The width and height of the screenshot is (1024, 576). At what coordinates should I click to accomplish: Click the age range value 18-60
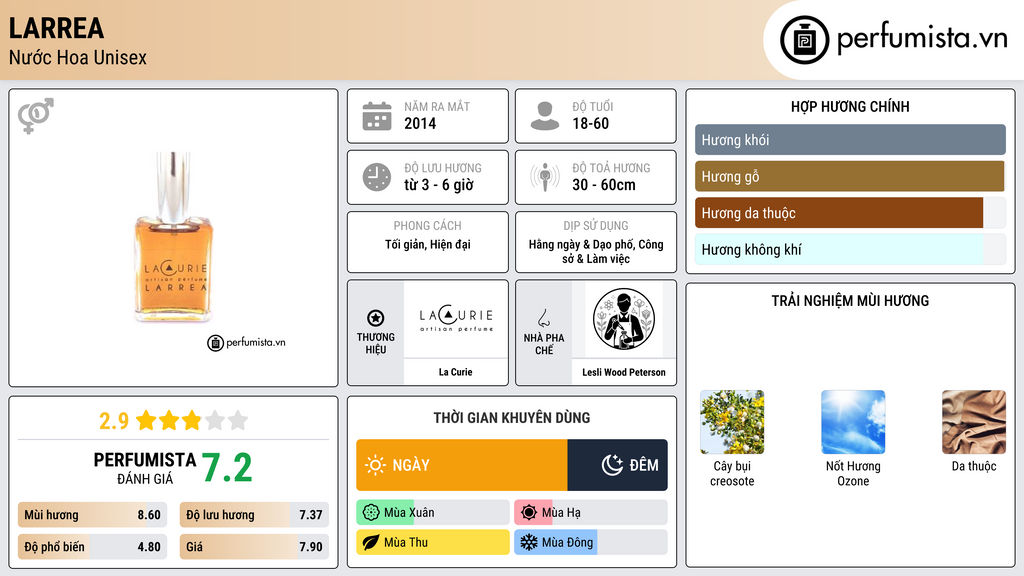coord(590,123)
